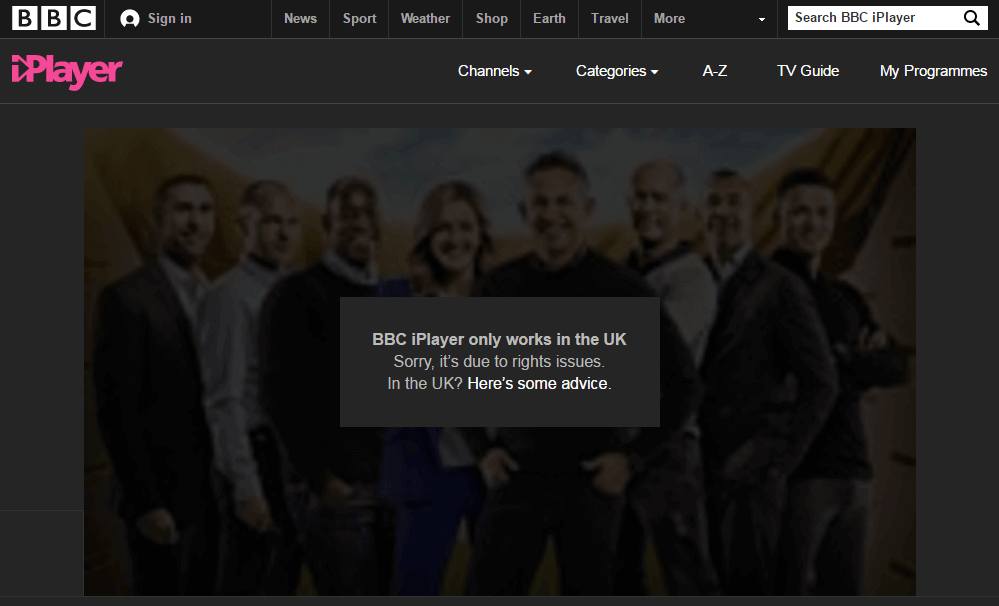Open the Shop link in top bar
The height and width of the screenshot is (606, 999).
point(491,18)
